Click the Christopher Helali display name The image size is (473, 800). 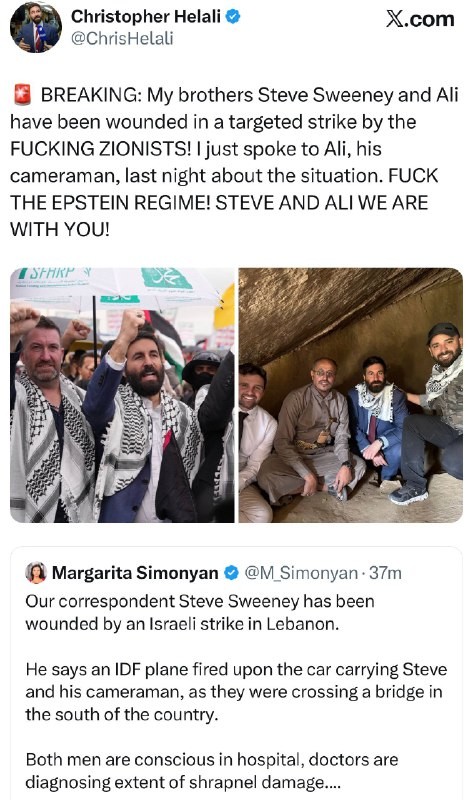tap(145, 16)
